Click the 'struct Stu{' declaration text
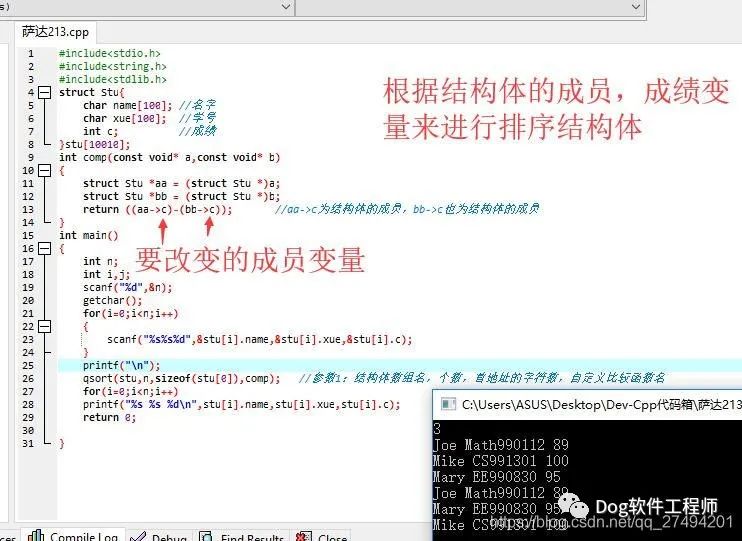This screenshot has width=742, height=541. click(x=92, y=92)
